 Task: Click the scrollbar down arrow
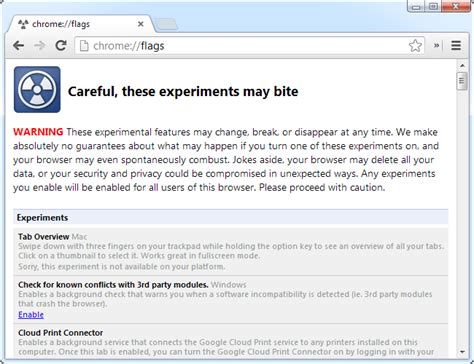(x=462, y=352)
